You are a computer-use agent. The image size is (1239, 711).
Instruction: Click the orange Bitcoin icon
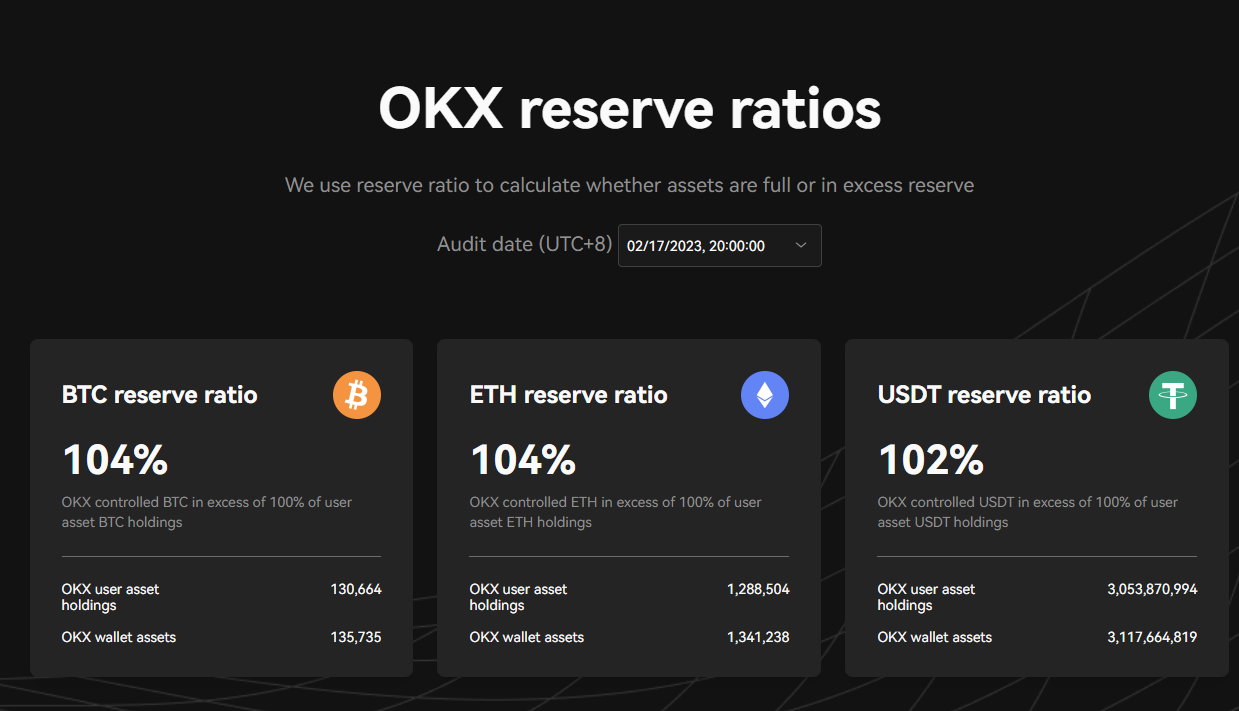(x=357, y=394)
